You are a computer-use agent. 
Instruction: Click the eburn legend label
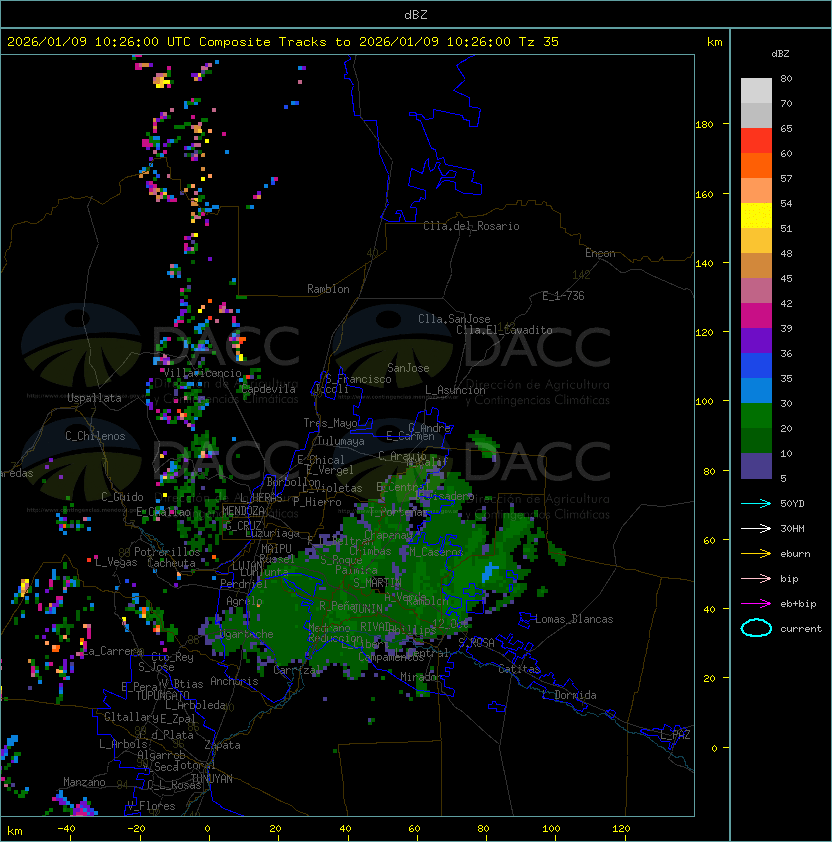[795, 554]
